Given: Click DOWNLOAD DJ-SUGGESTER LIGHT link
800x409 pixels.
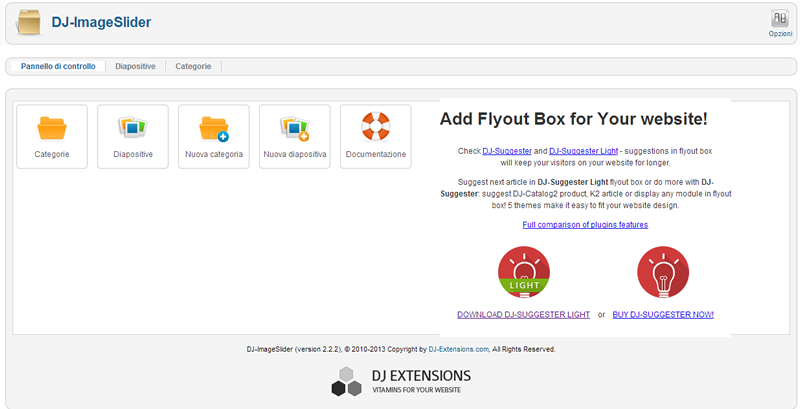Looking at the screenshot, I should coord(523,315).
